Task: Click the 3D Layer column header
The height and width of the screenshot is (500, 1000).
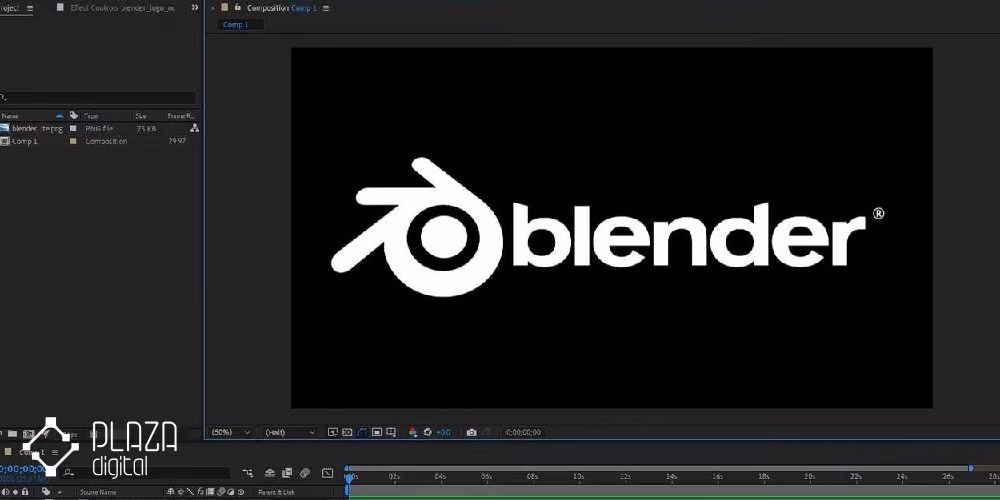Action: coord(241,492)
